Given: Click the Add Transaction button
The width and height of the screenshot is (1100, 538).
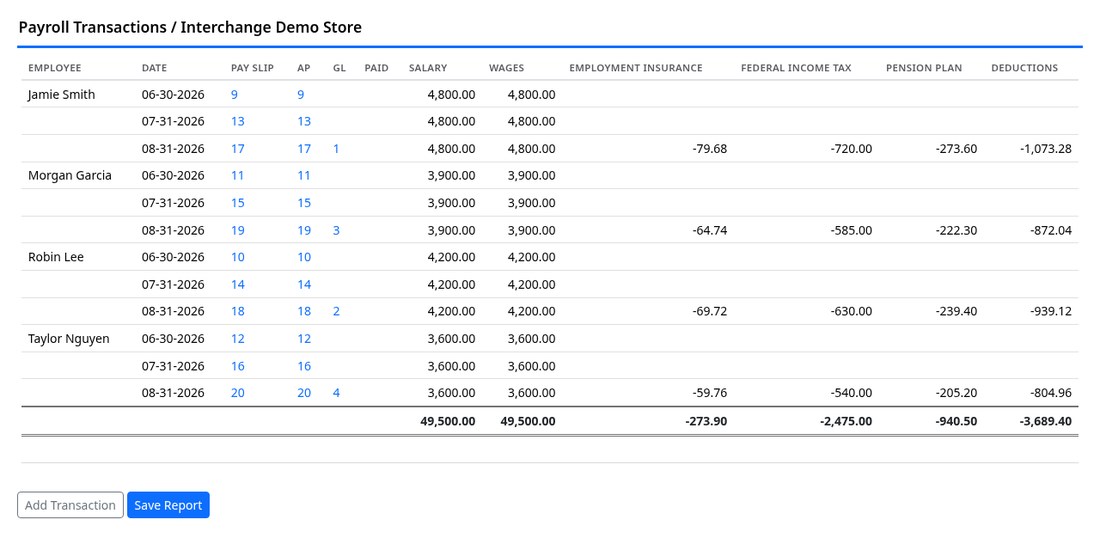Looking at the screenshot, I should 70,505.
